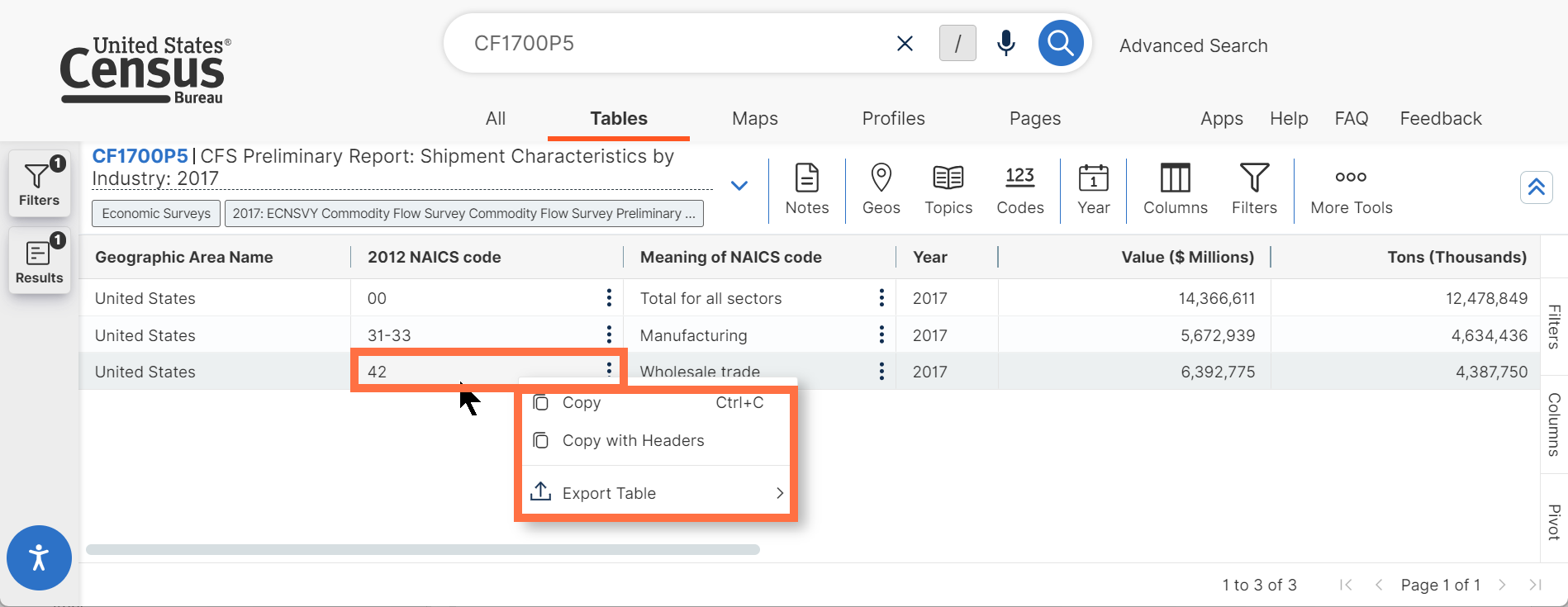
Task: Go to the last results page
Action: [1535, 585]
